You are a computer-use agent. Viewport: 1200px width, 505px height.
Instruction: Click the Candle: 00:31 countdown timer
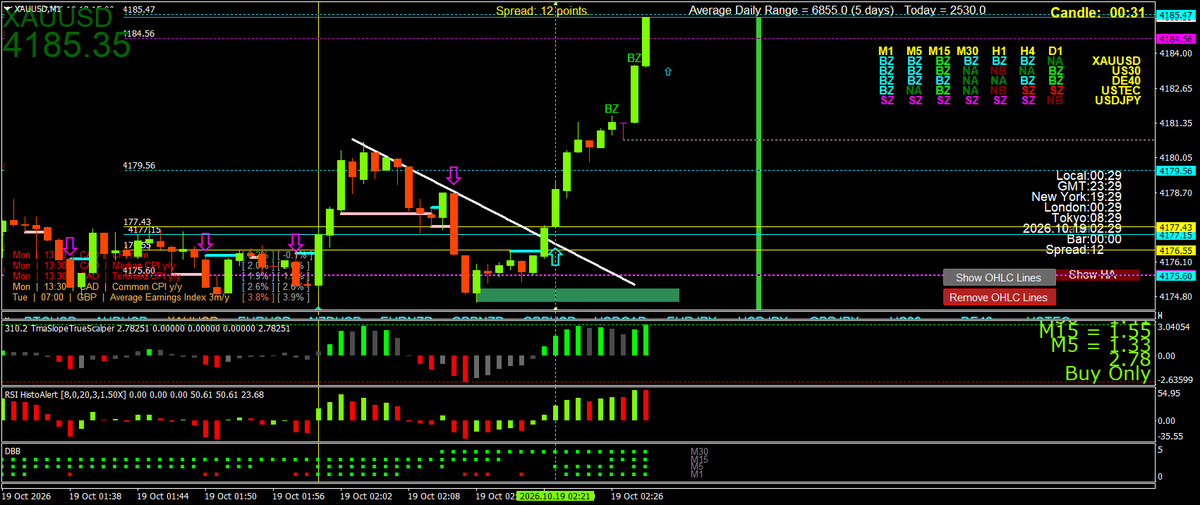[1097, 13]
